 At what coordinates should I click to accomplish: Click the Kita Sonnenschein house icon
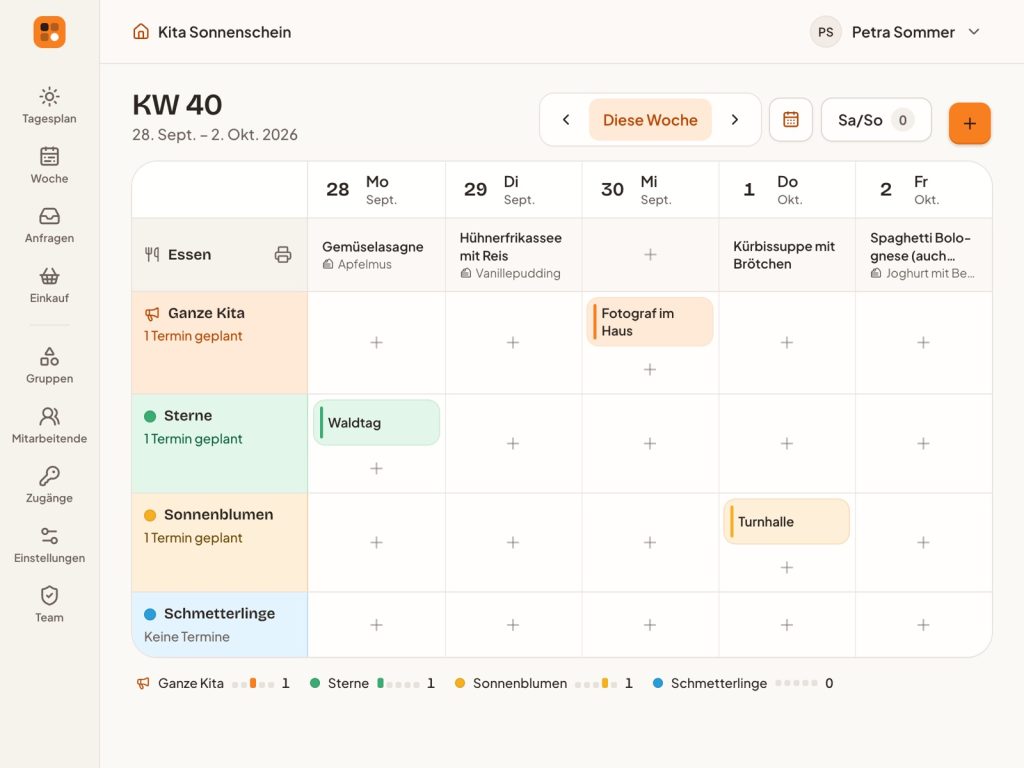coord(140,31)
